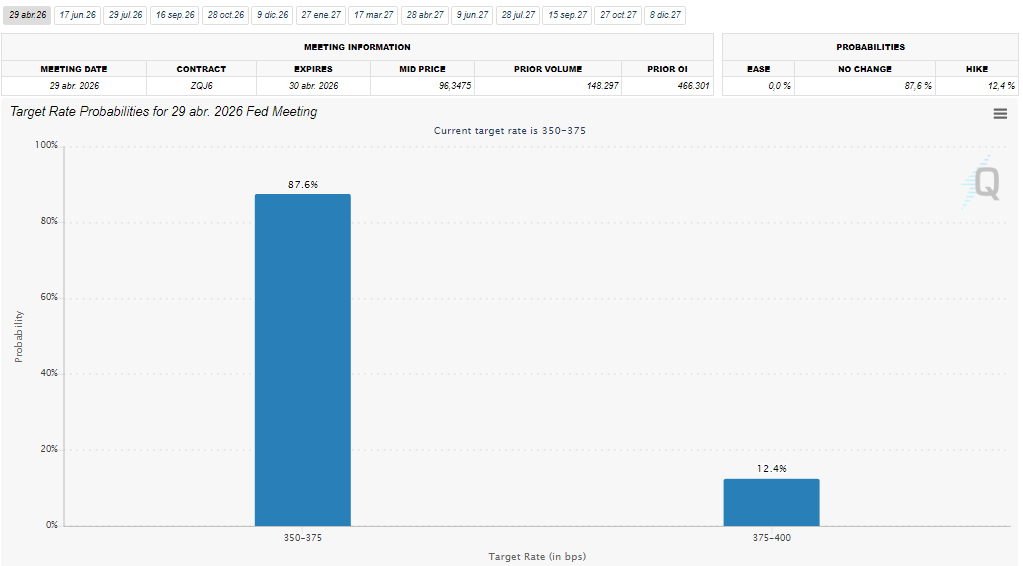Switch to the 17 mar.27 meeting tab

click(373, 15)
